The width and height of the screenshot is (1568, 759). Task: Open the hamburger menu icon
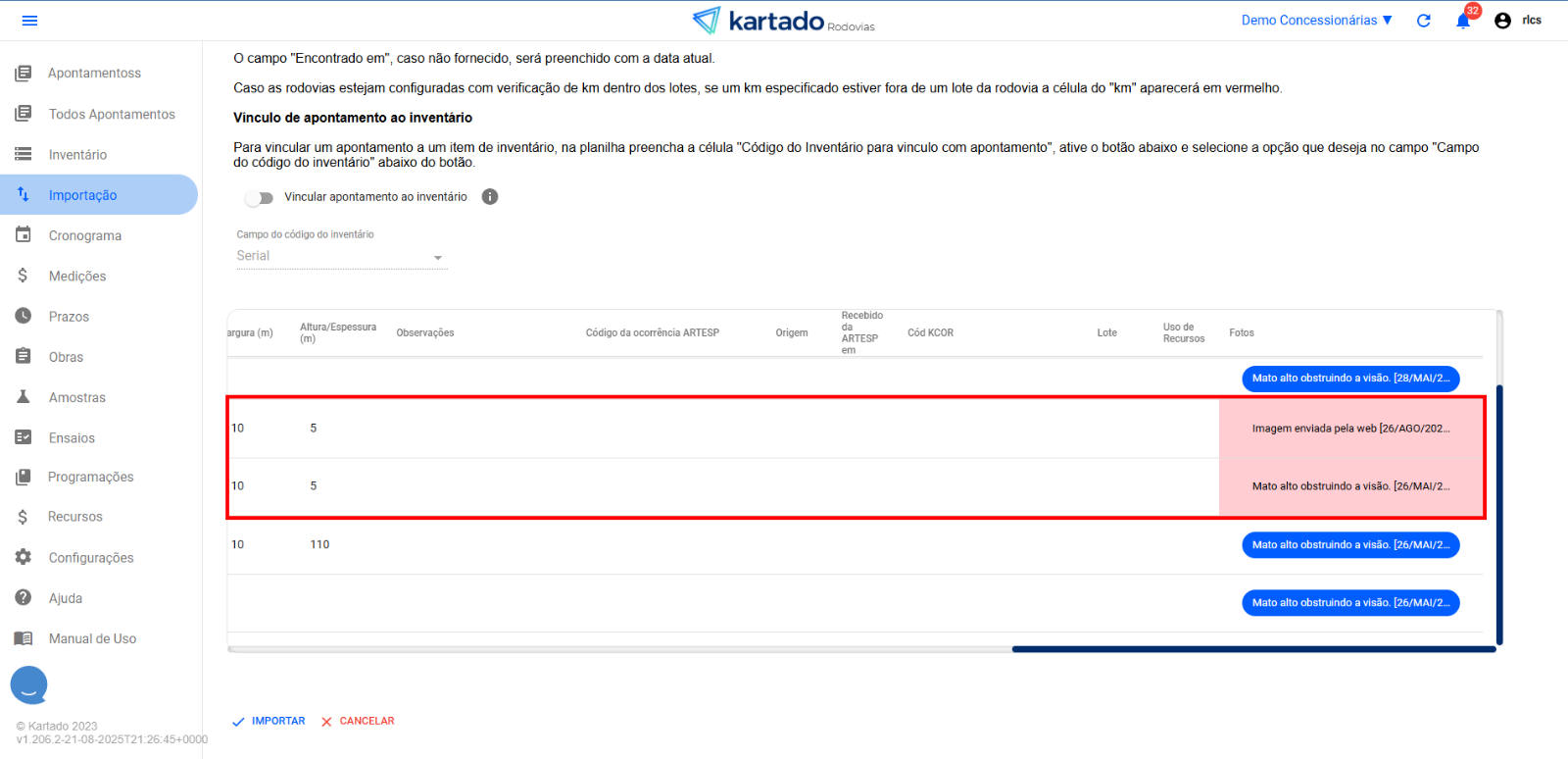29,21
